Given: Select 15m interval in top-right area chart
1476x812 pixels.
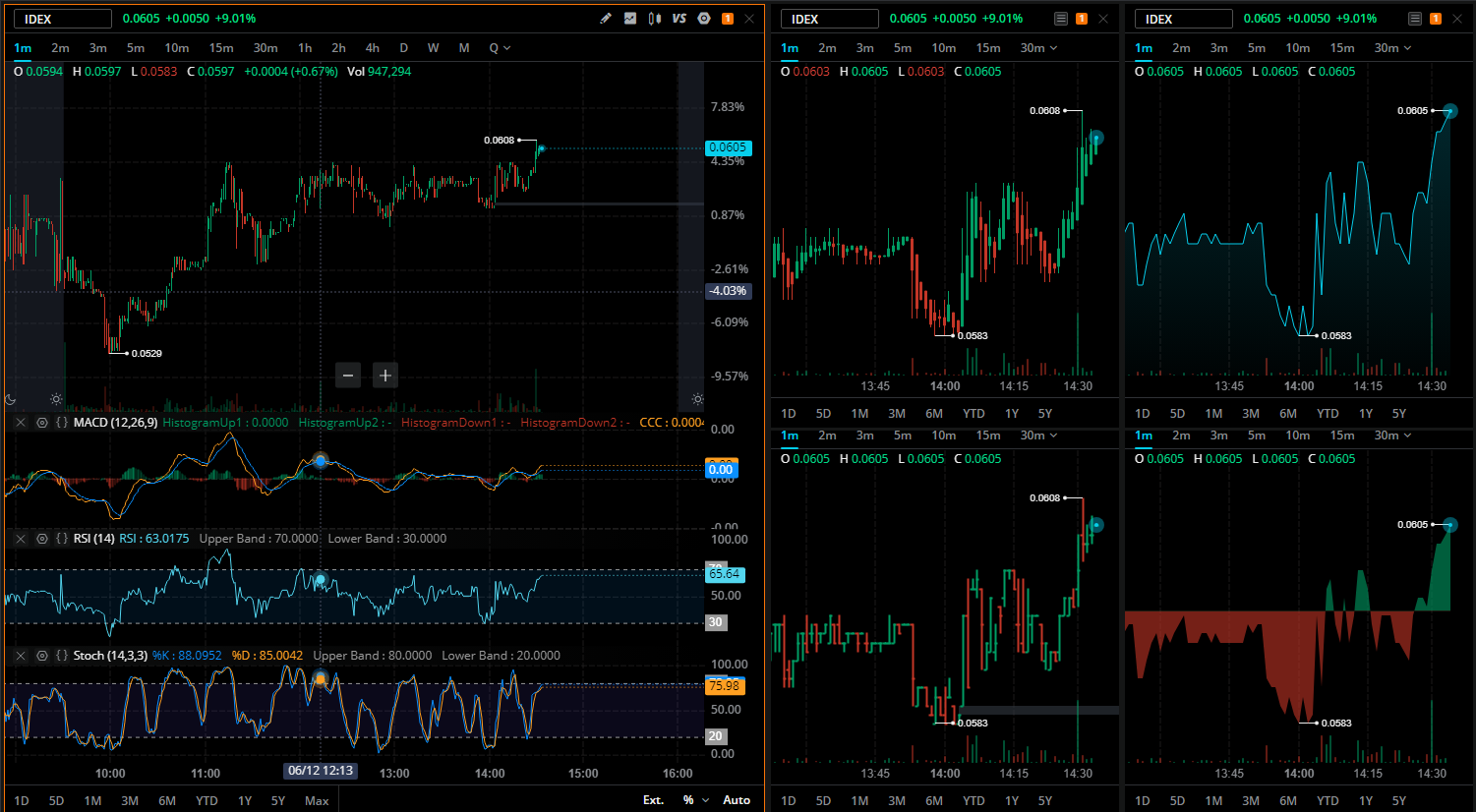Looking at the screenshot, I should tap(1342, 48).
